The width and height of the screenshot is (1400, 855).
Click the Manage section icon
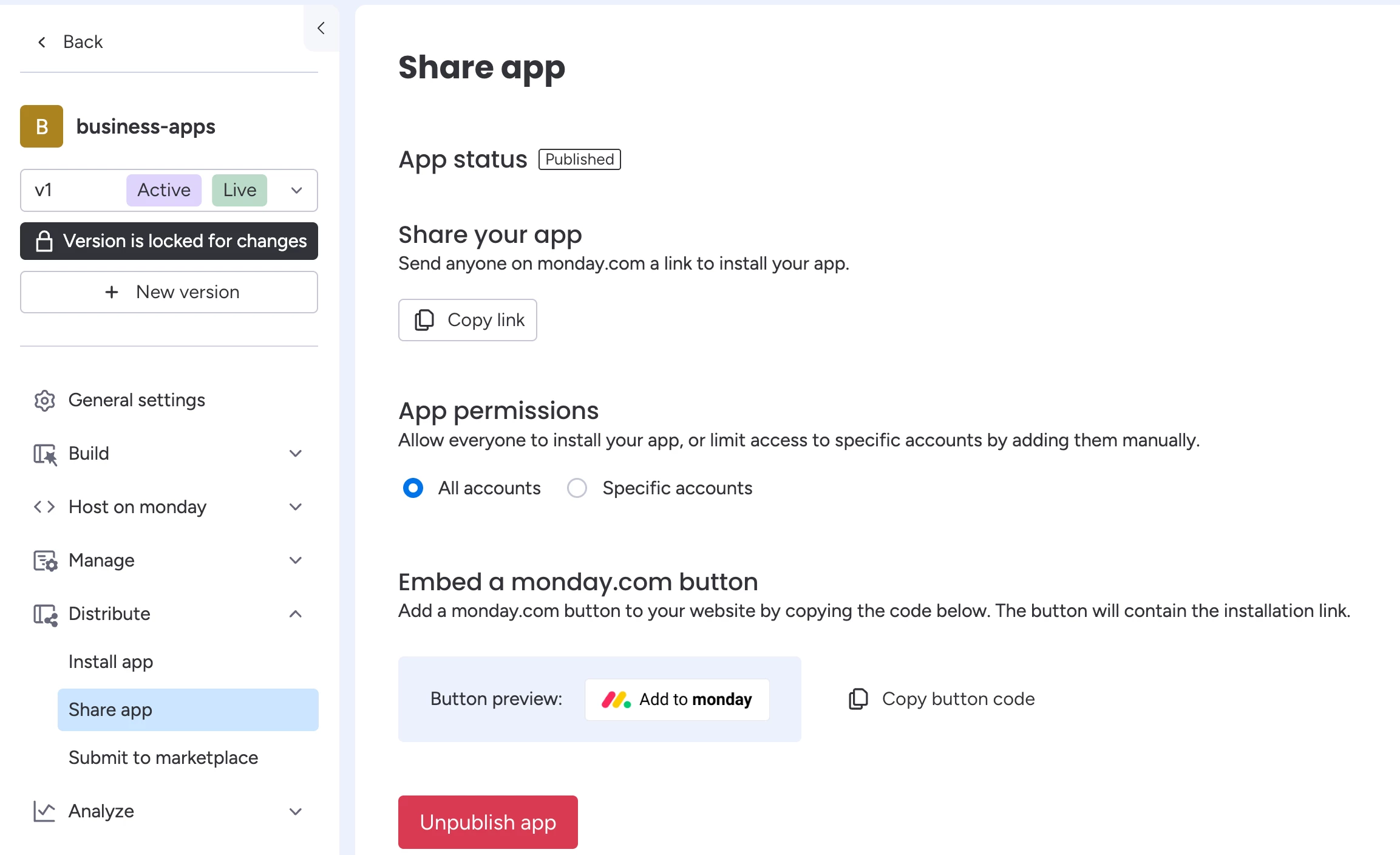[x=44, y=560]
